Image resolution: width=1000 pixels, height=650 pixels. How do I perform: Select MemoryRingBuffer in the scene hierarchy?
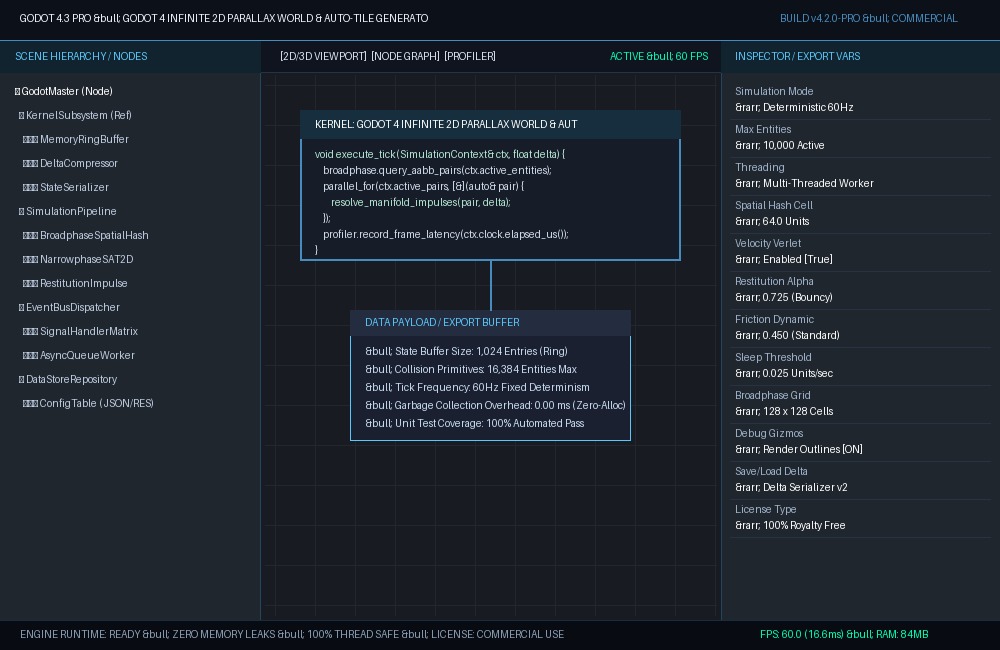pyautogui.click(x=84, y=139)
